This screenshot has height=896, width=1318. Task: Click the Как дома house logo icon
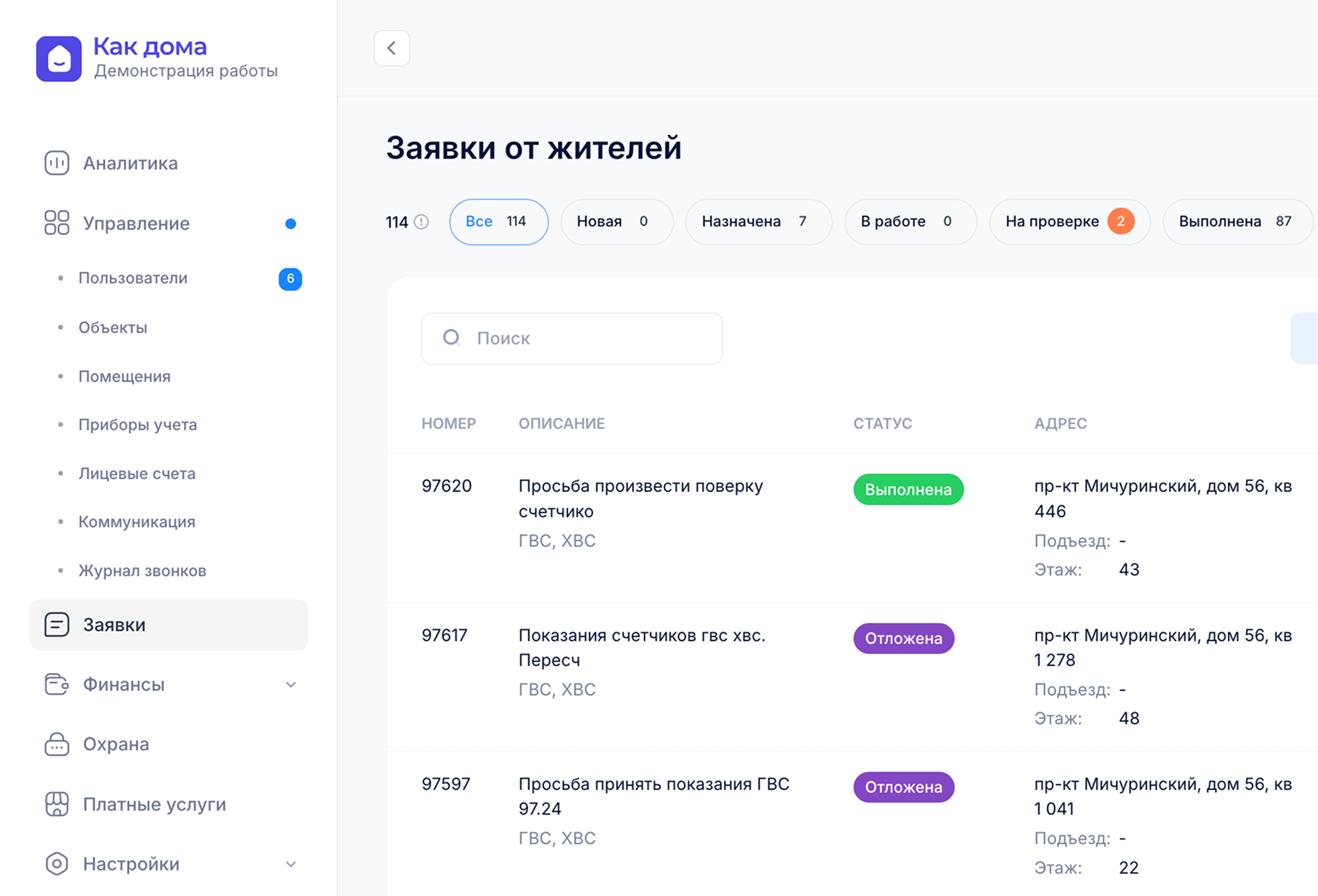[x=59, y=59]
